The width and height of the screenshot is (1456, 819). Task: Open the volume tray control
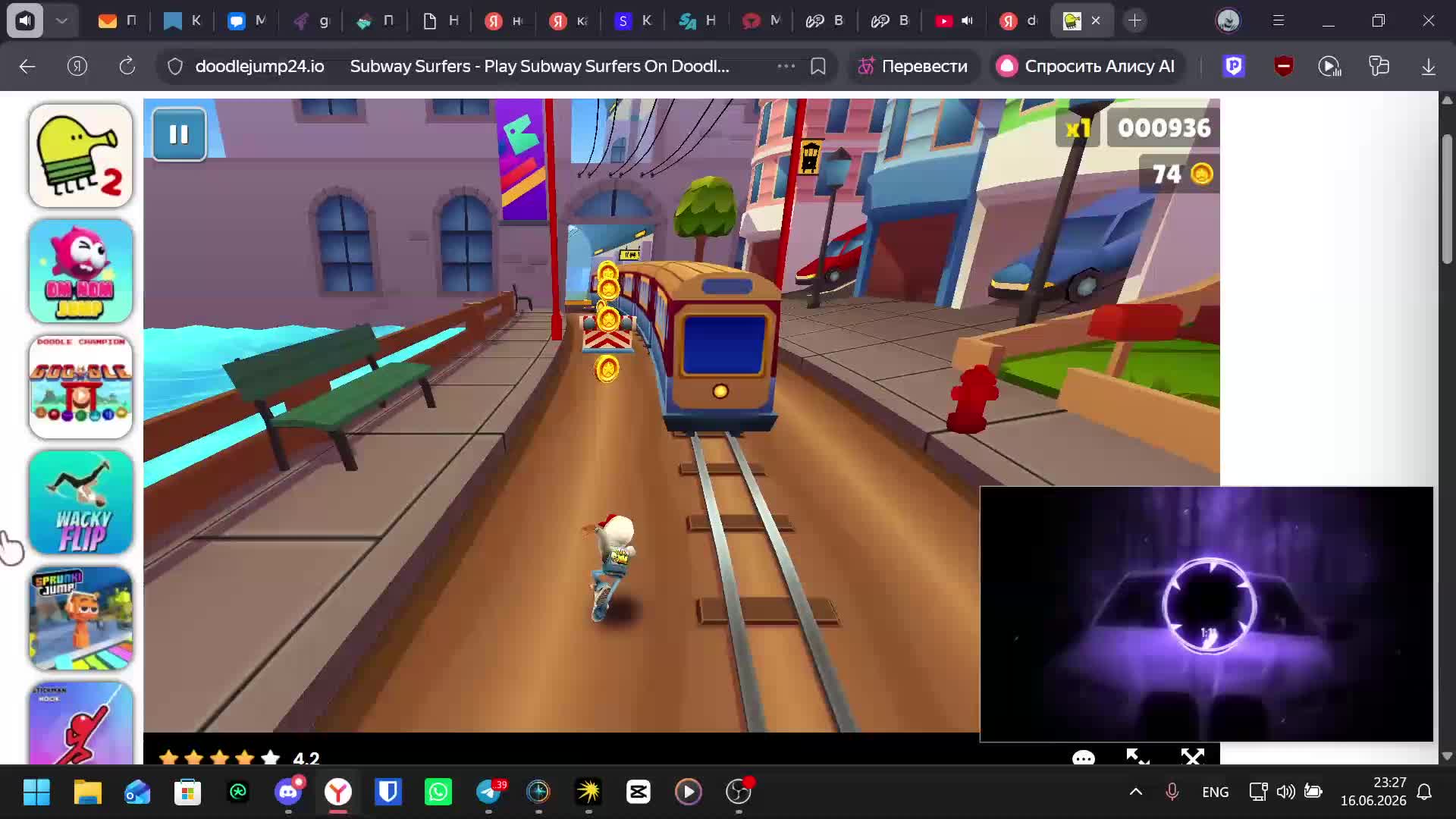(1285, 792)
